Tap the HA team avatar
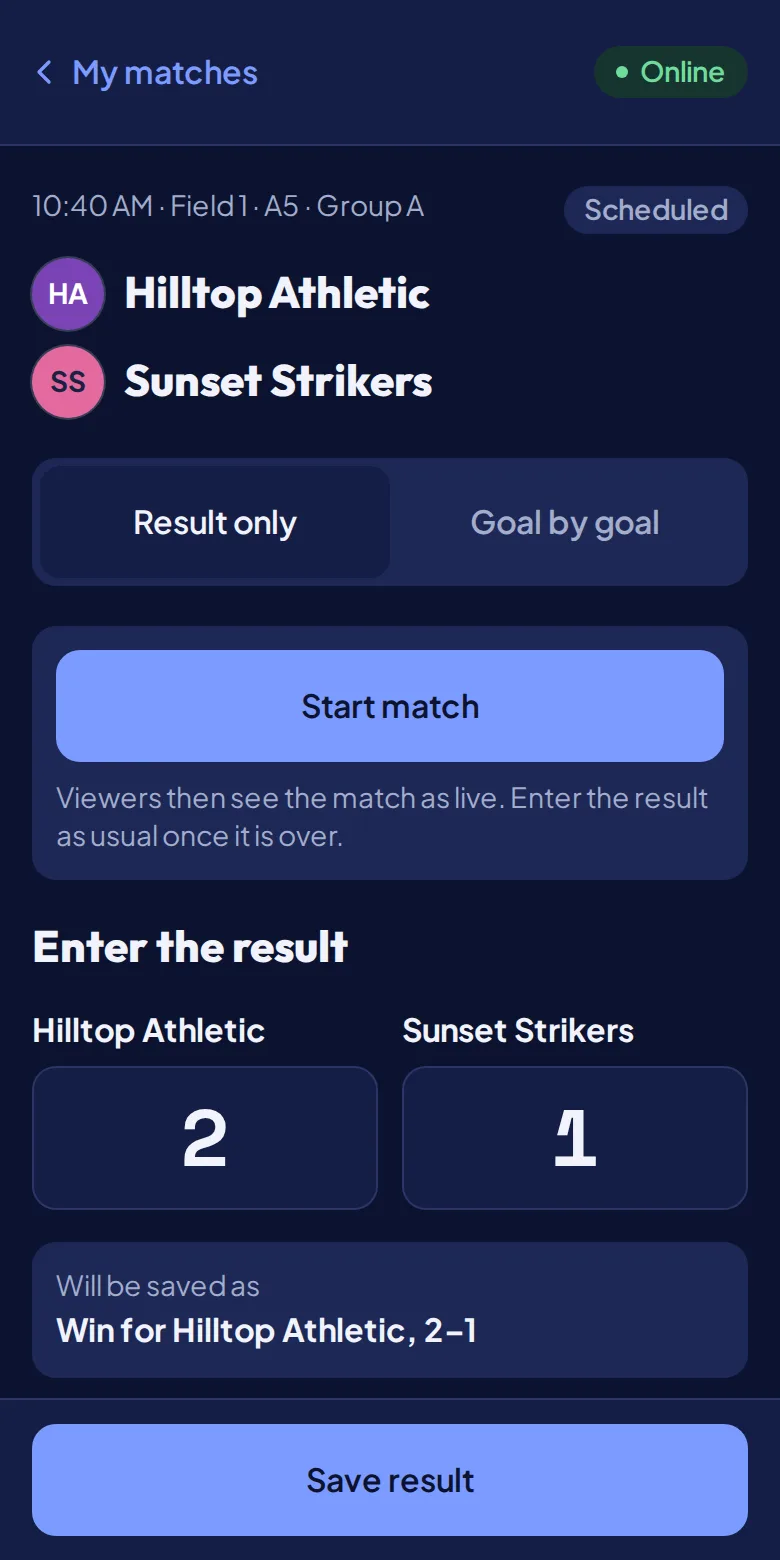Viewport: 780px width, 1560px height. click(68, 294)
